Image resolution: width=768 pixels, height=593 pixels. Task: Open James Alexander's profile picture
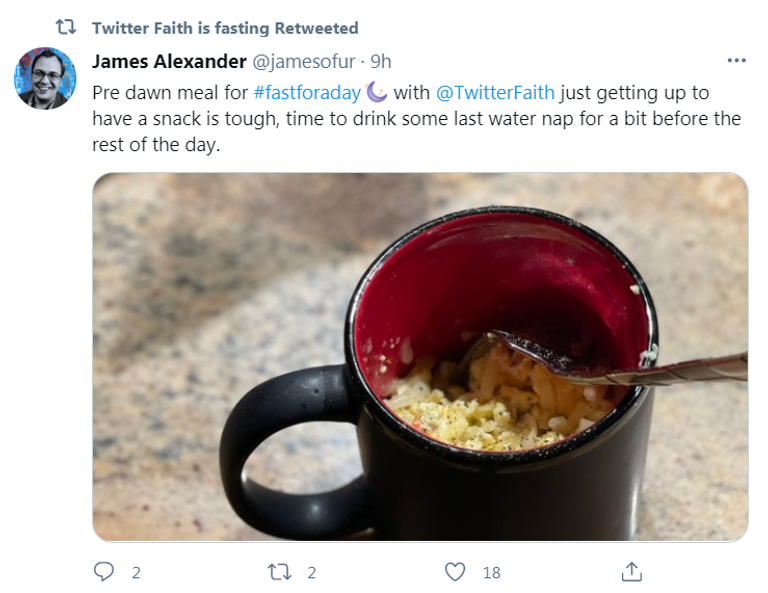pyautogui.click(x=45, y=78)
